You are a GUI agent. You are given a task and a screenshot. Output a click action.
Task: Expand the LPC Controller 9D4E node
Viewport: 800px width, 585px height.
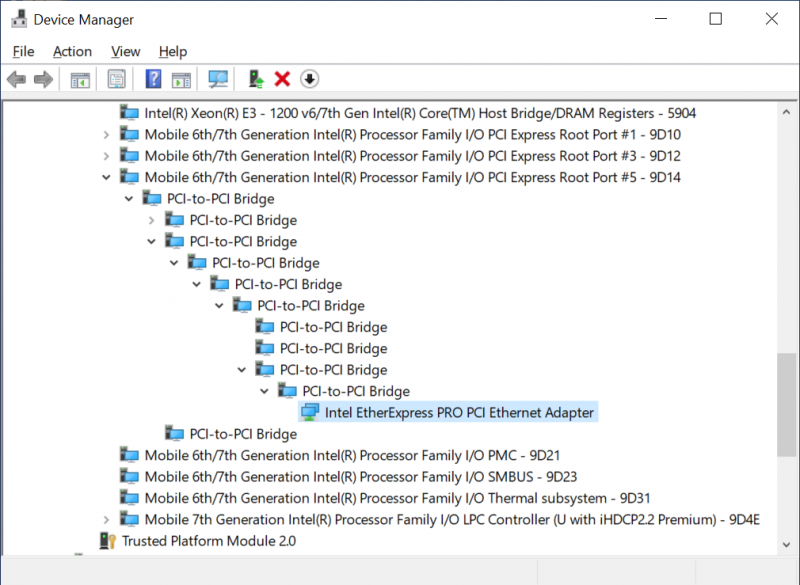pyautogui.click(x=106, y=520)
